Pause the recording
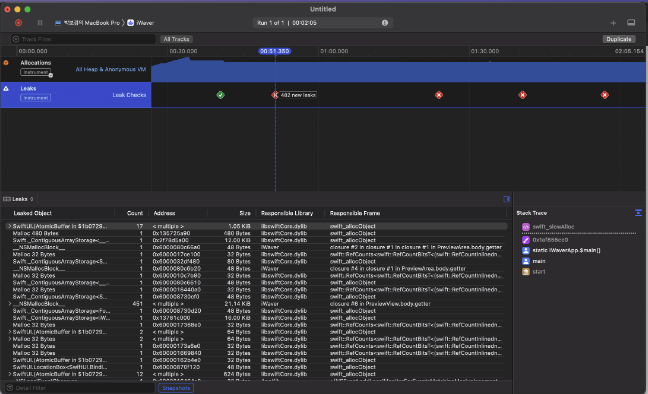648x394 pixels. pos(40,23)
